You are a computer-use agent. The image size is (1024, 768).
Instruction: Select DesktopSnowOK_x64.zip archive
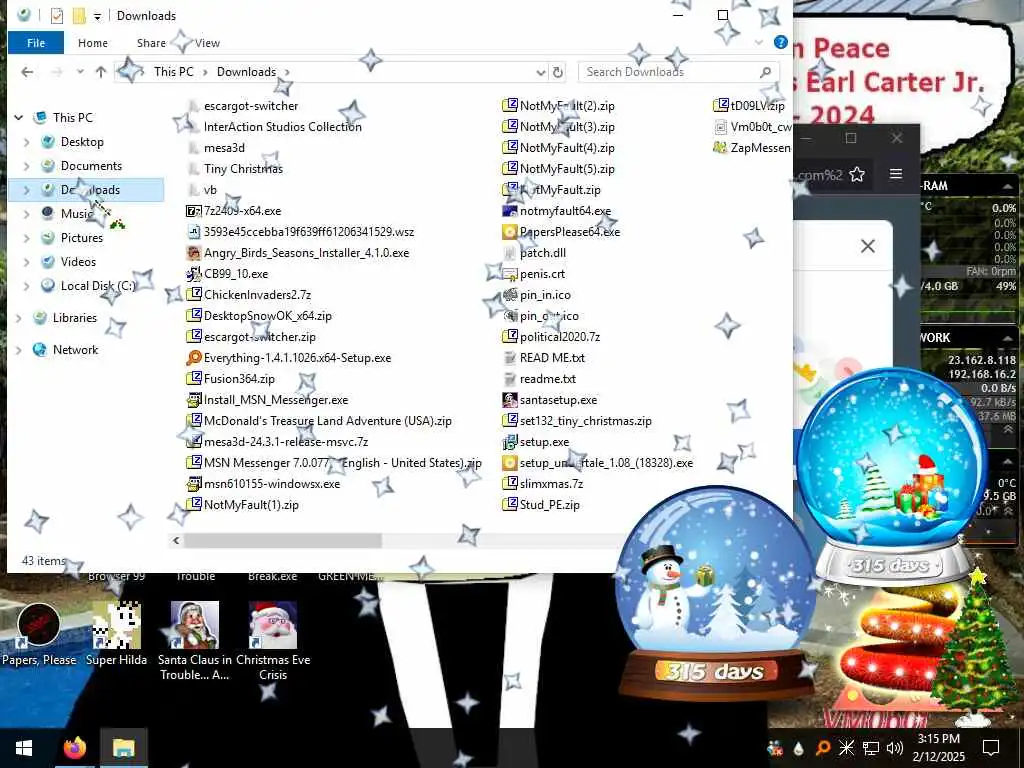(x=259, y=315)
